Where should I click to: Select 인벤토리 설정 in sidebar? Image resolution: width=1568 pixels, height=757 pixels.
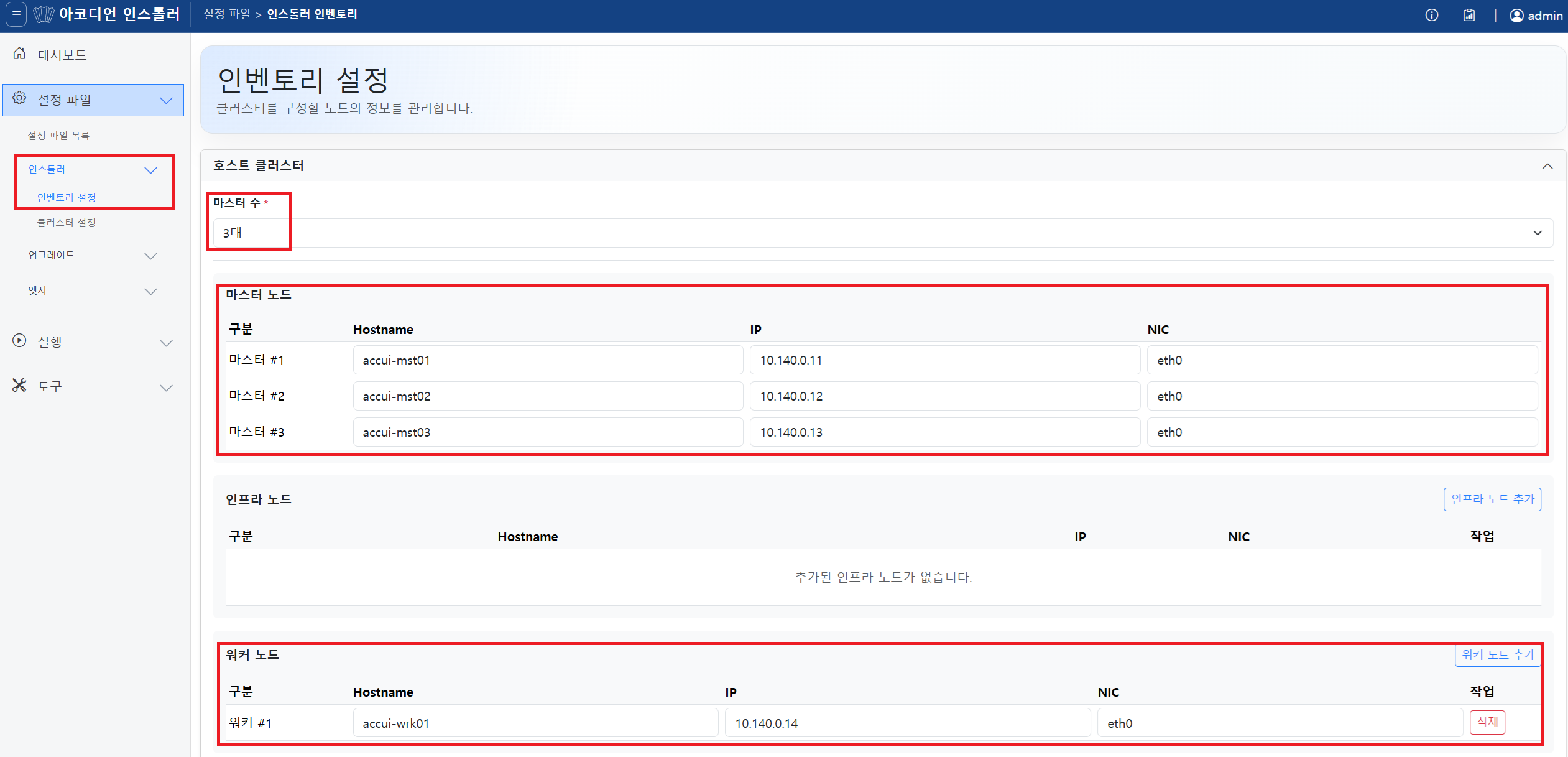pos(67,197)
